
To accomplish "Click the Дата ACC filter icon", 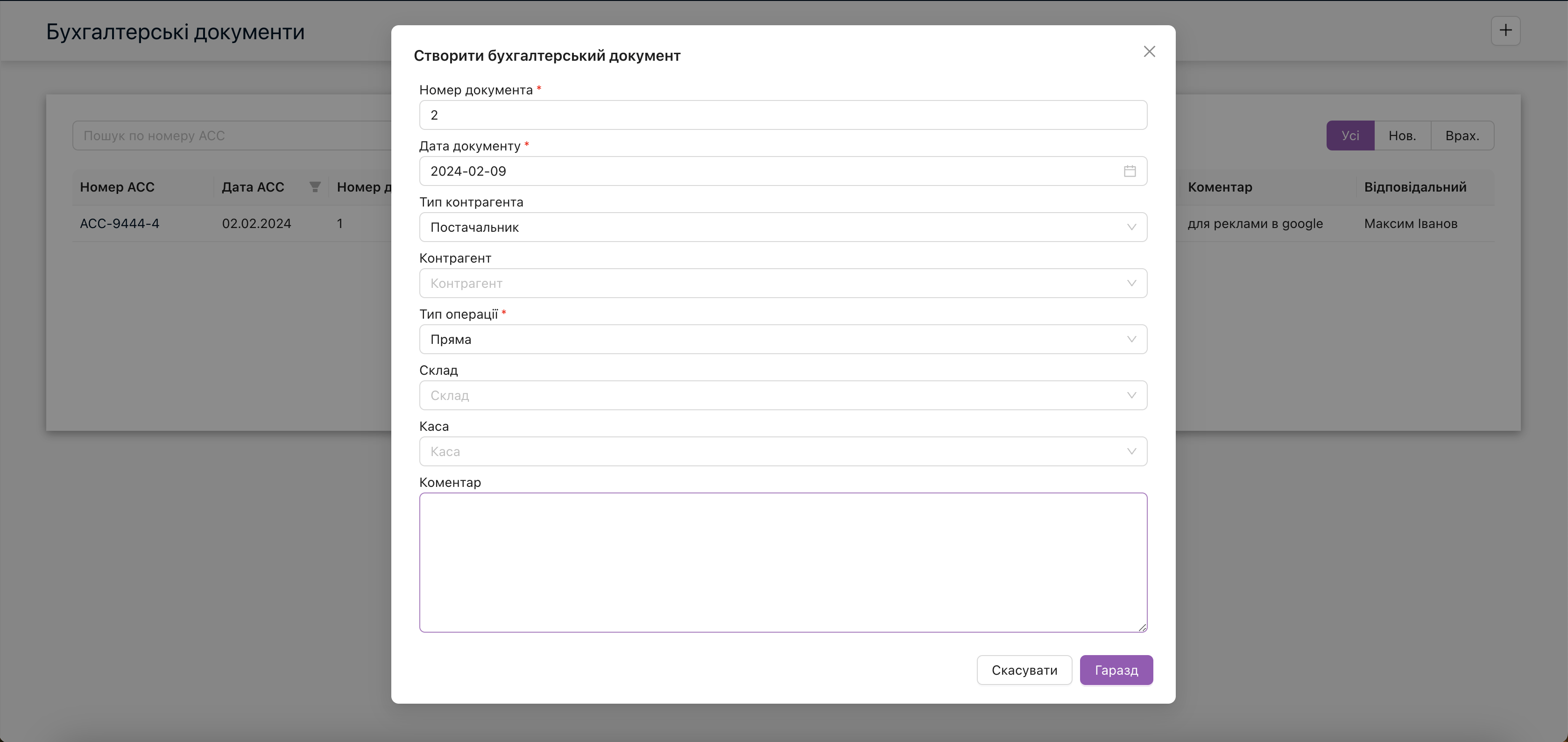I will coord(315,187).
